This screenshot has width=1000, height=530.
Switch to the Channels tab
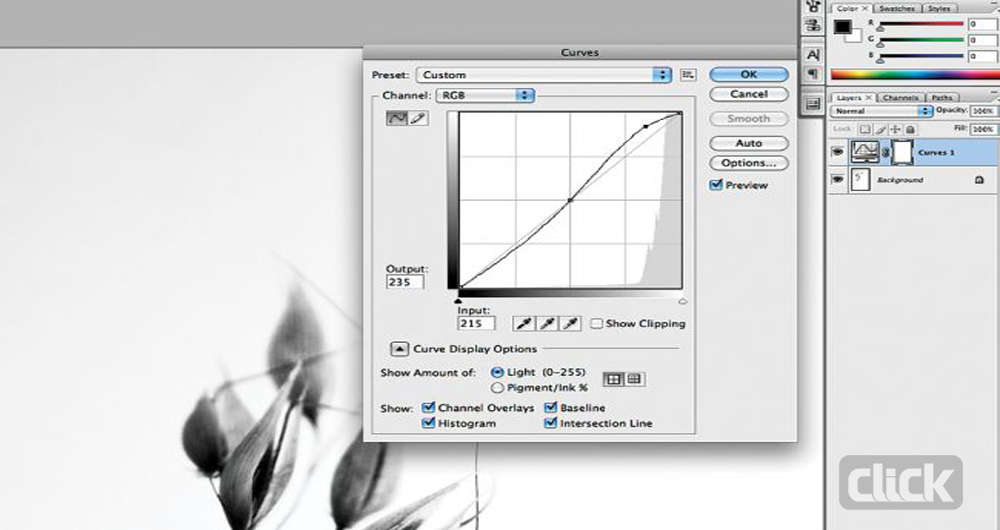(x=901, y=98)
